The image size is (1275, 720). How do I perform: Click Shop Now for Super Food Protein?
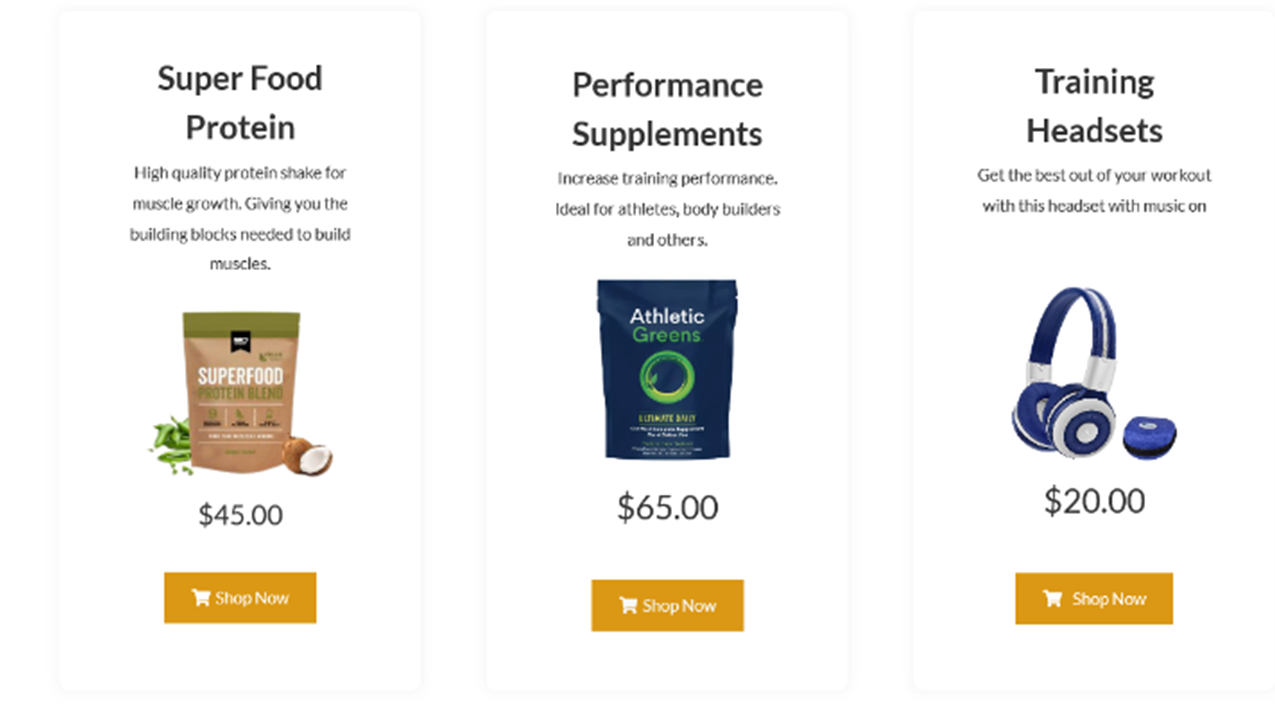[x=240, y=598]
